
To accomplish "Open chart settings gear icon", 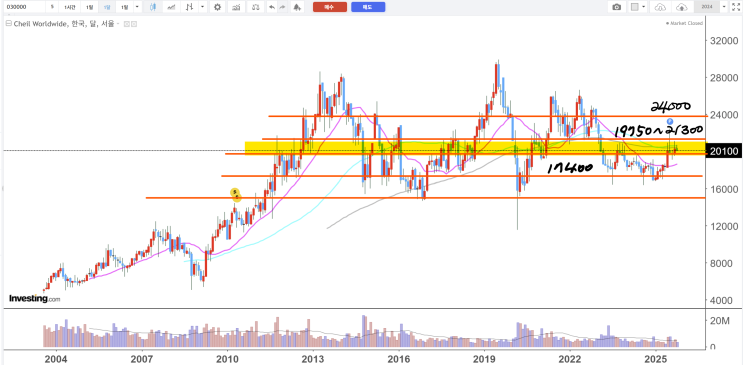I will point(217,7).
